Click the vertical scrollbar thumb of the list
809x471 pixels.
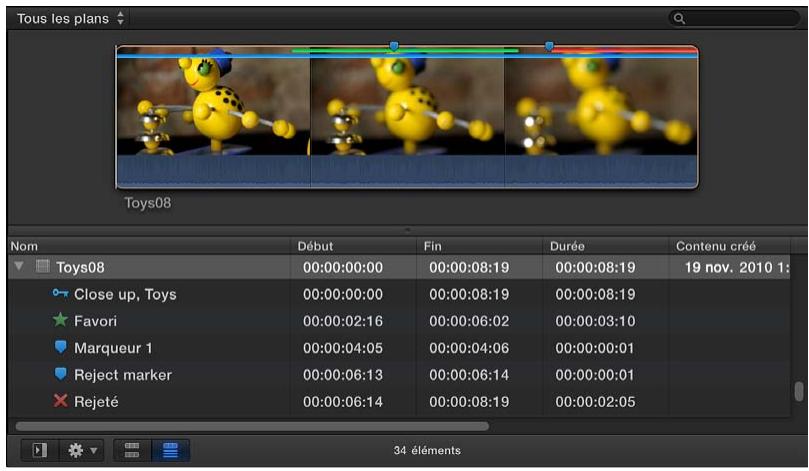click(799, 391)
